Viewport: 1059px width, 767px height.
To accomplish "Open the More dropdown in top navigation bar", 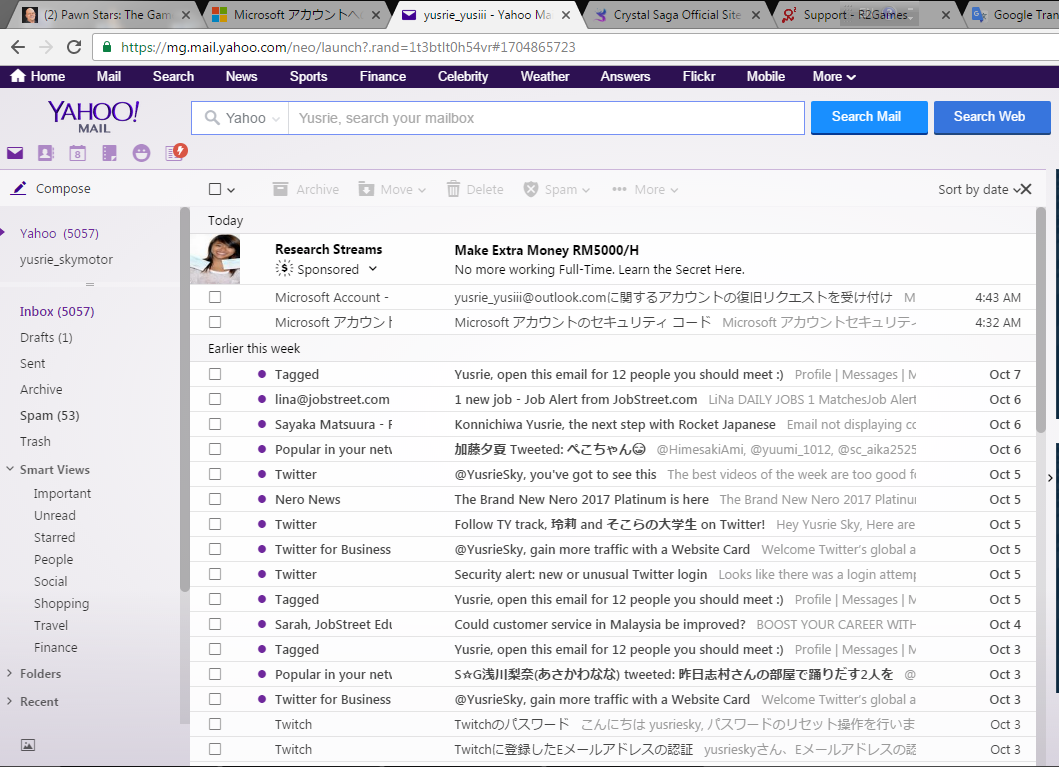I will [834, 77].
